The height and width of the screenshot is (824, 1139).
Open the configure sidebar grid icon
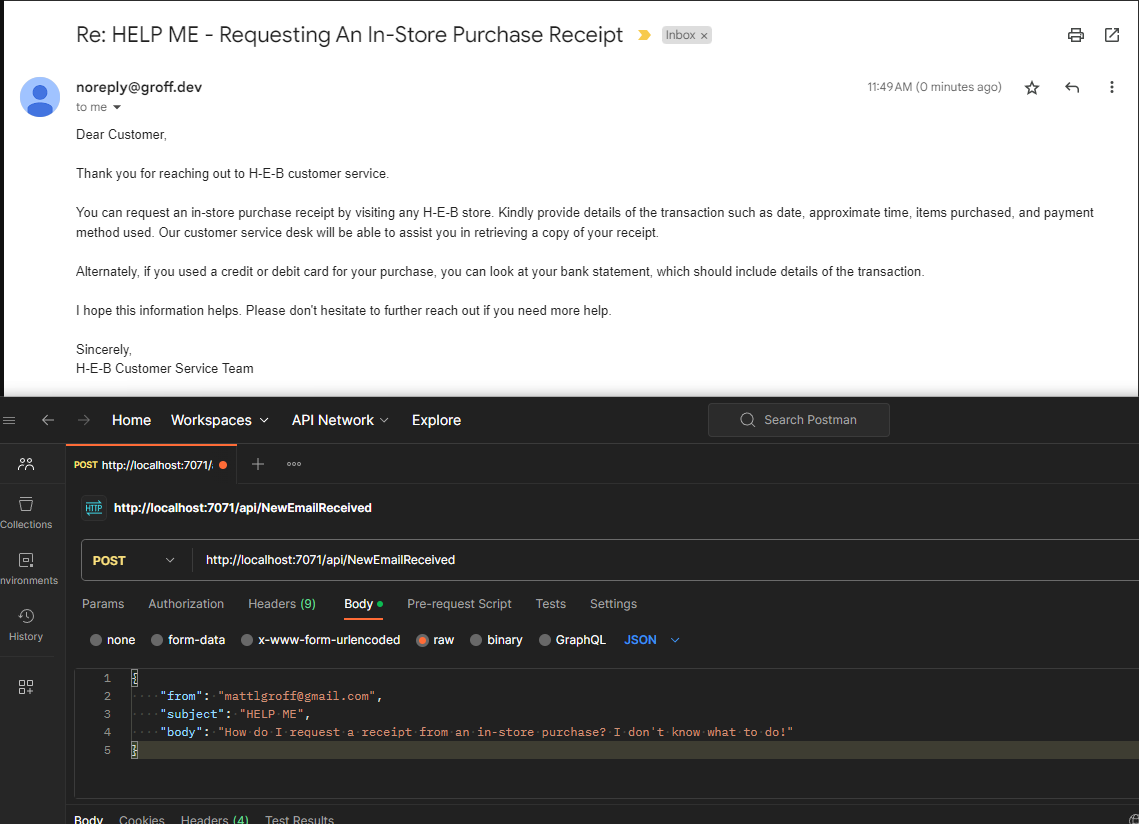point(26,687)
